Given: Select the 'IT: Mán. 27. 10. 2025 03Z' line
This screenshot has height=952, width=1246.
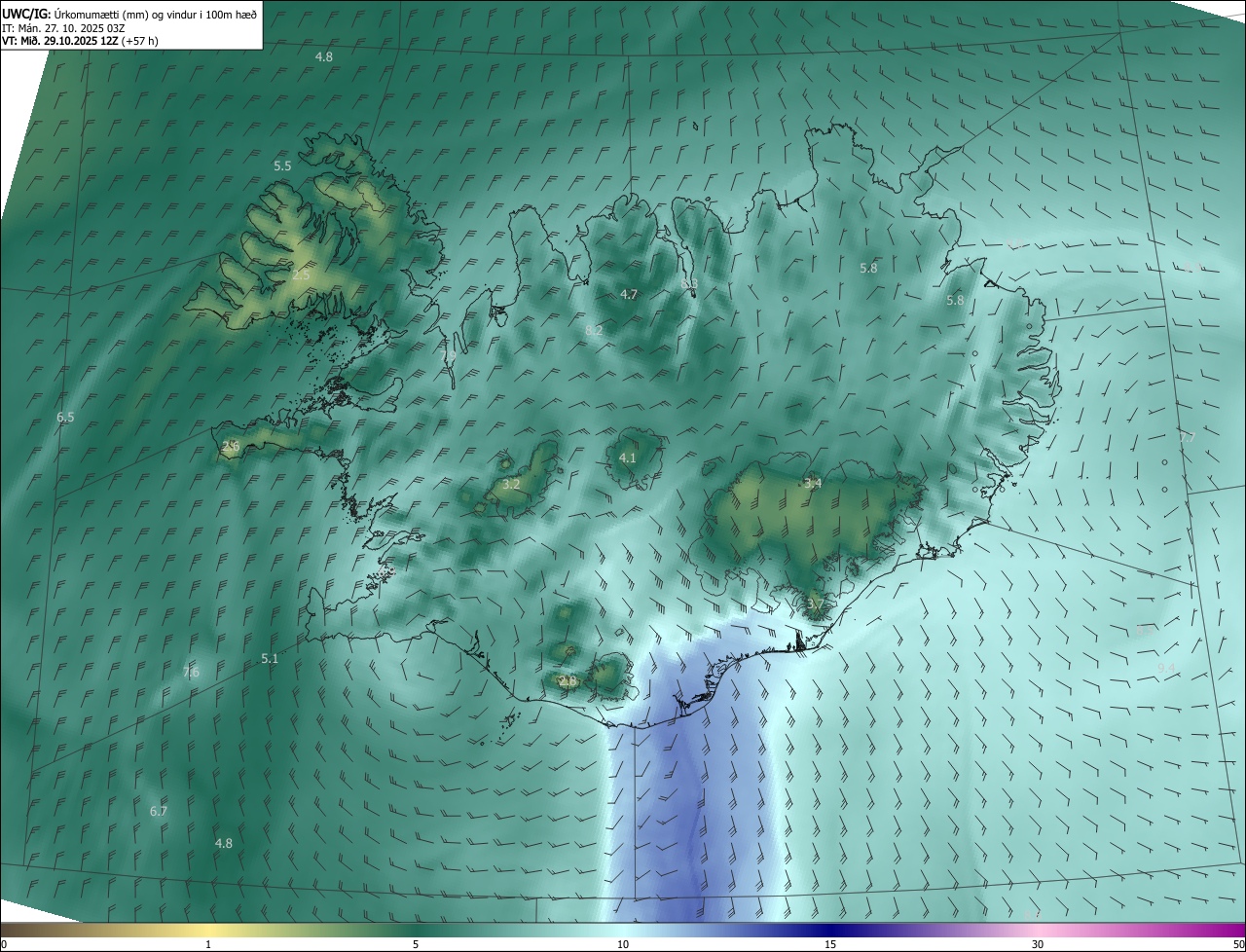Looking at the screenshot, I should coord(64,27).
